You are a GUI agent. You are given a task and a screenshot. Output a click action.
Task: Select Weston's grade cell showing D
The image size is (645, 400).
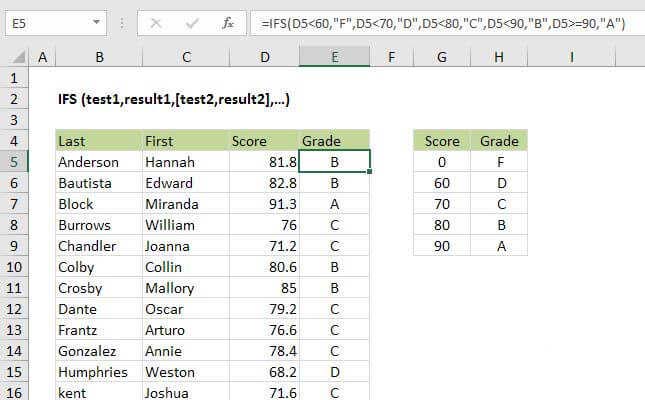[x=334, y=372]
